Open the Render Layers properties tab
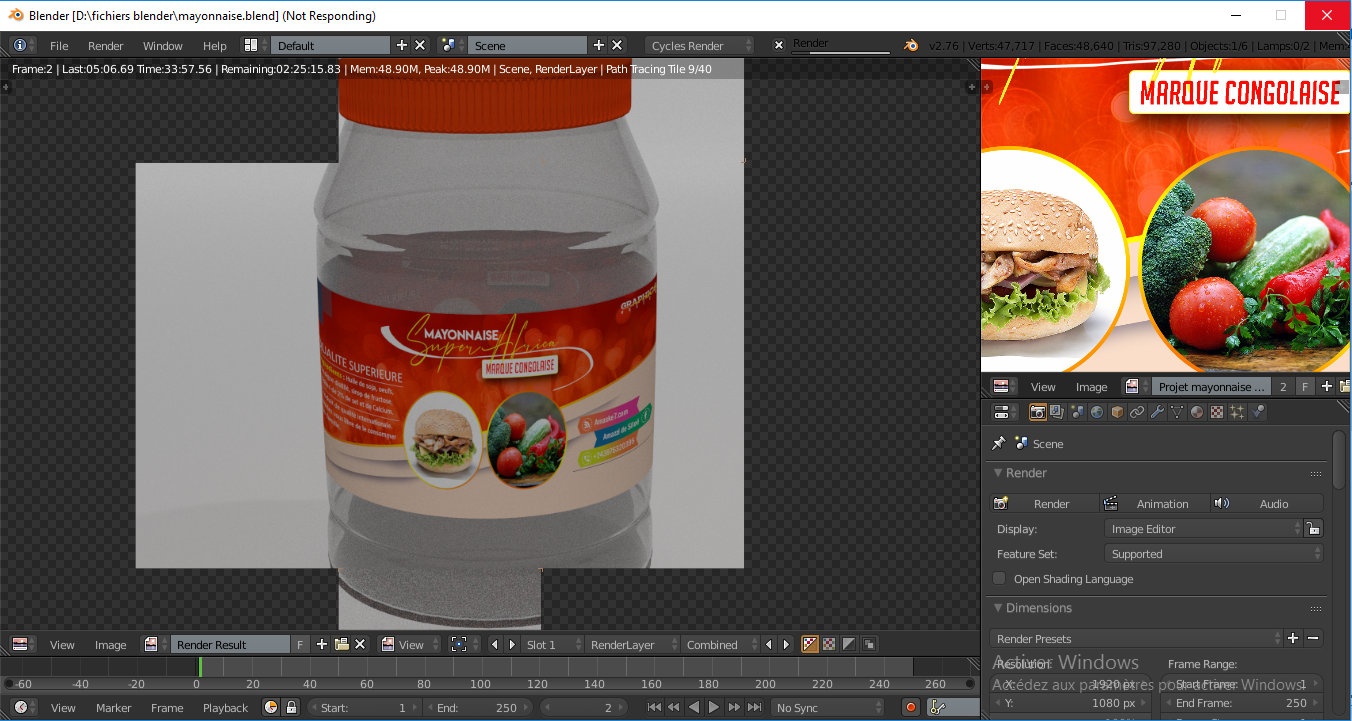 point(1057,412)
